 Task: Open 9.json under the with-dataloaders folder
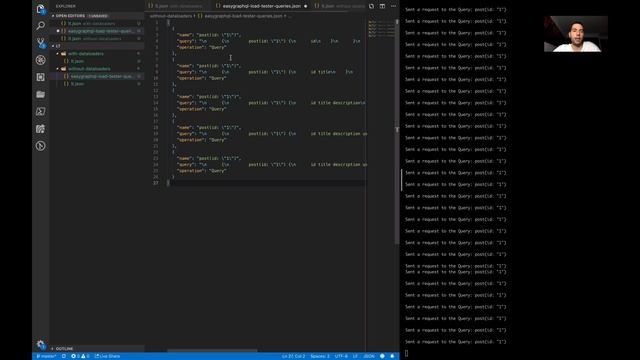click(x=98, y=61)
